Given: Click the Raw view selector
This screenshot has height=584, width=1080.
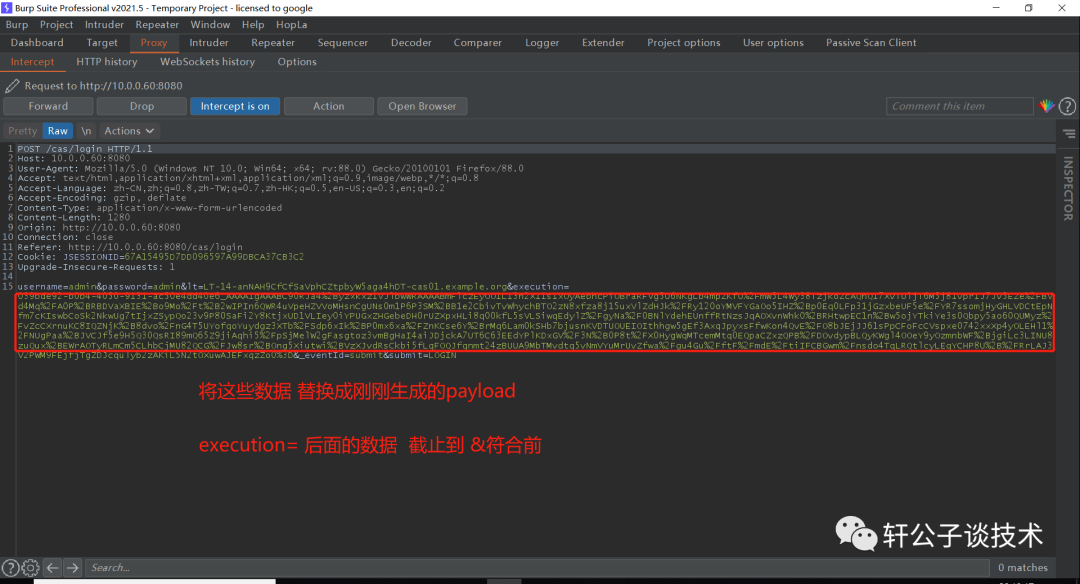Looking at the screenshot, I should [57, 130].
